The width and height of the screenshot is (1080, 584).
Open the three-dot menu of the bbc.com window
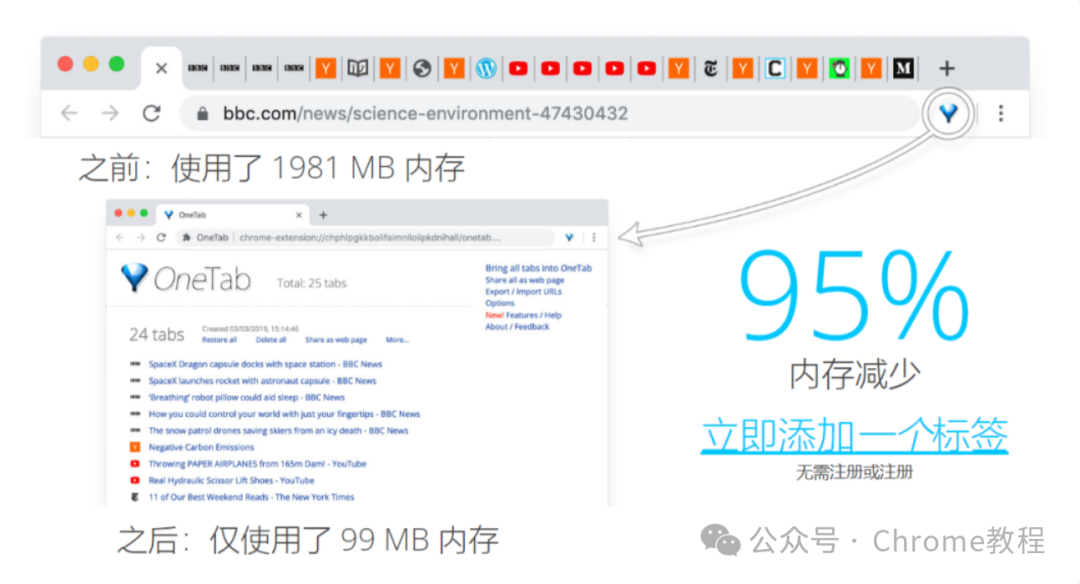click(x=1001, y=113)
